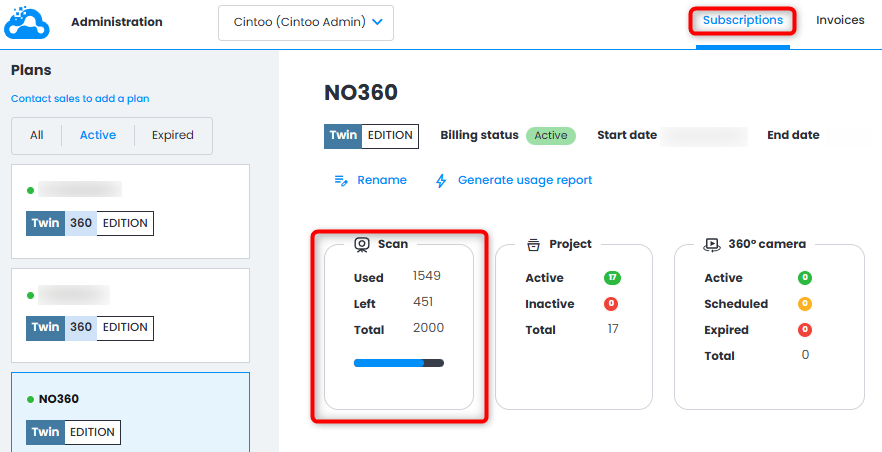Click the red 0 Inactive projects badge
This screenshot has height=452, width=882.
click(611, 304)
